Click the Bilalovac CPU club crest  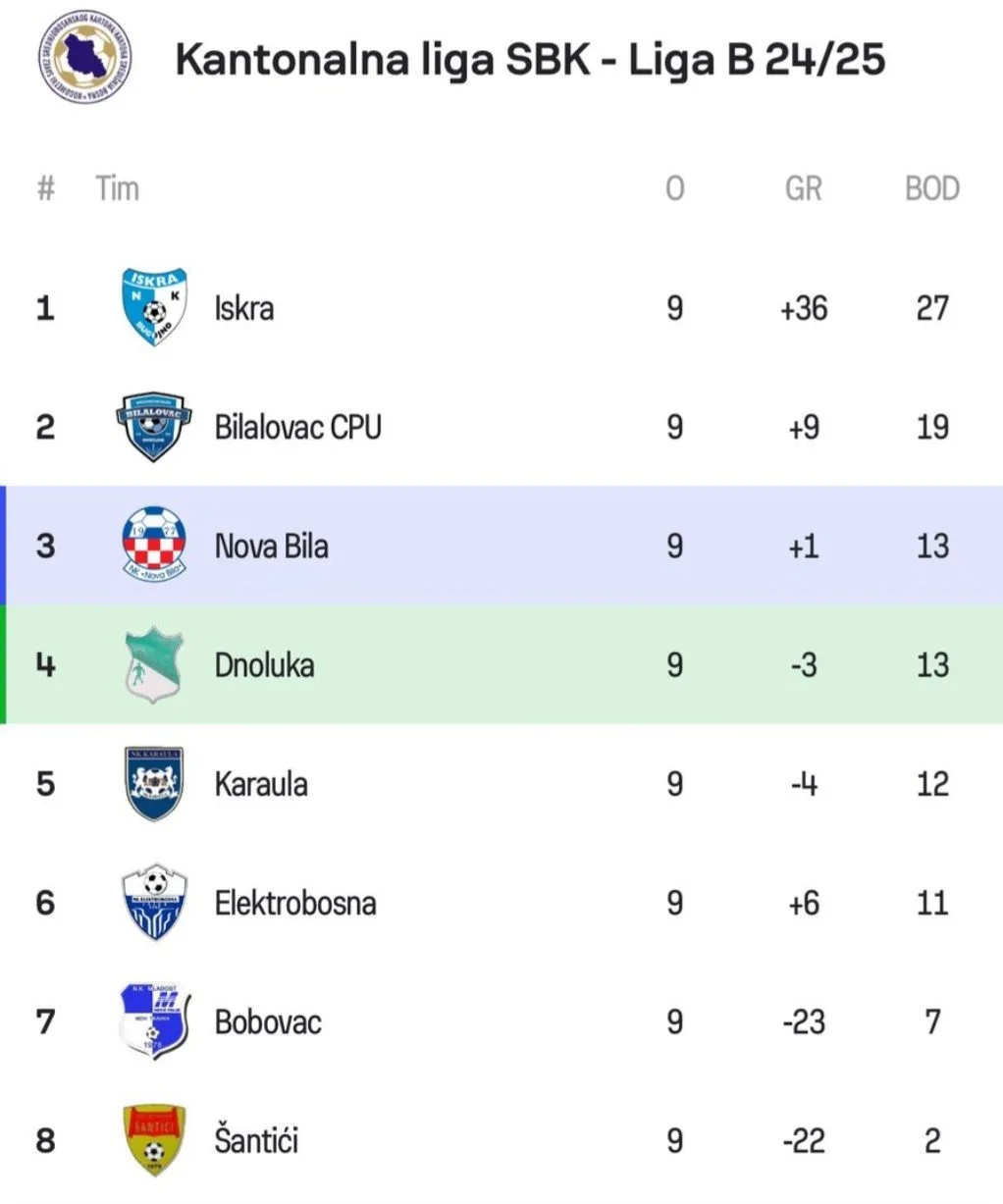tap(153, 427)
